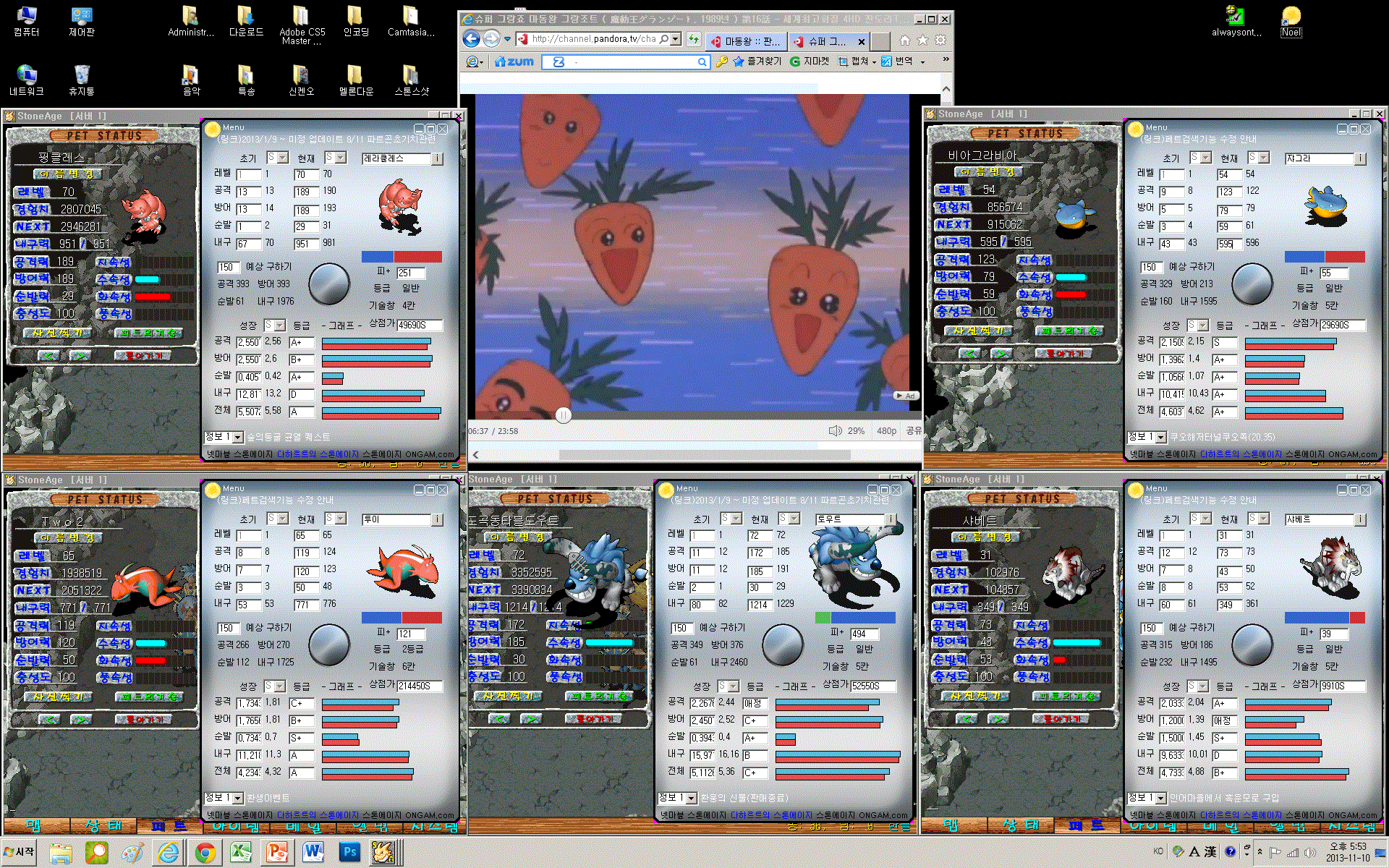Click the i info button beside 토우트

point(891,519)
